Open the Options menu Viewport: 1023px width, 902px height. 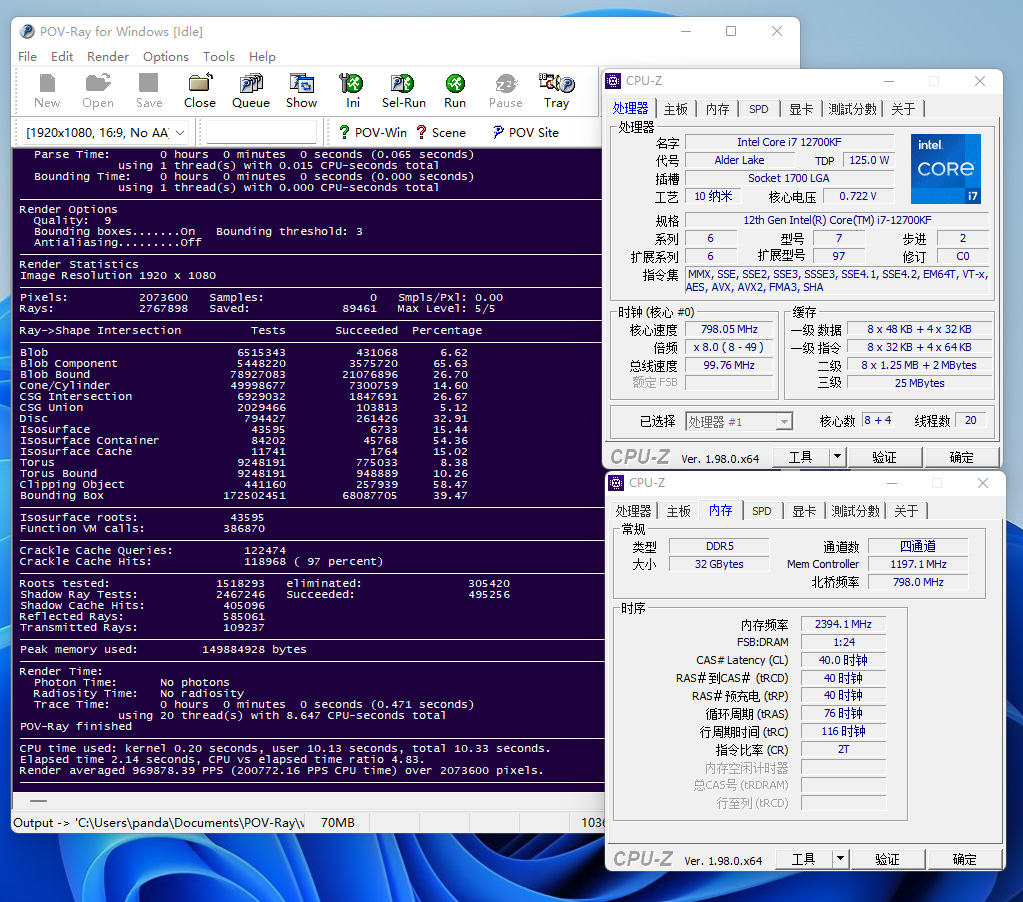point(165,57)
